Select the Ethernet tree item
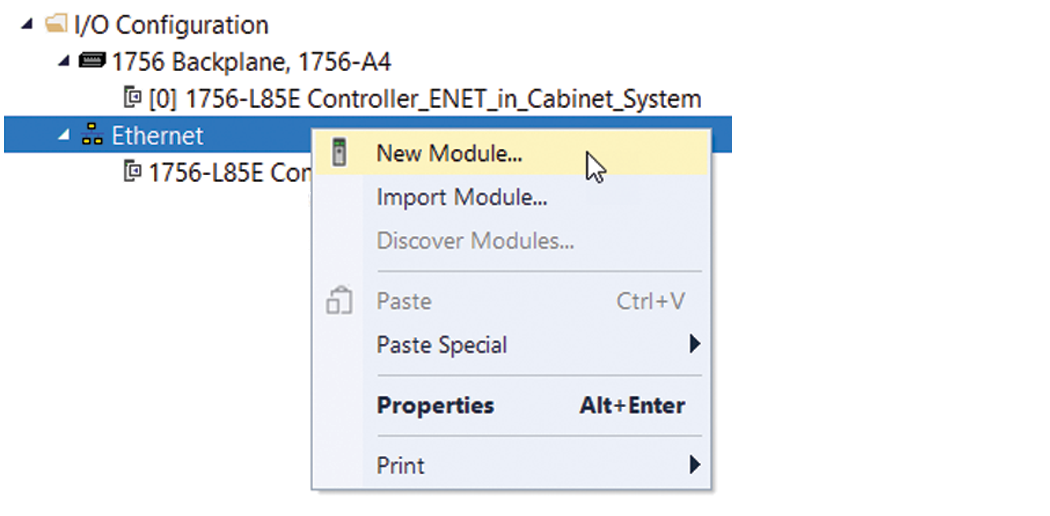1050x516 pixels. tap(157, 136)
